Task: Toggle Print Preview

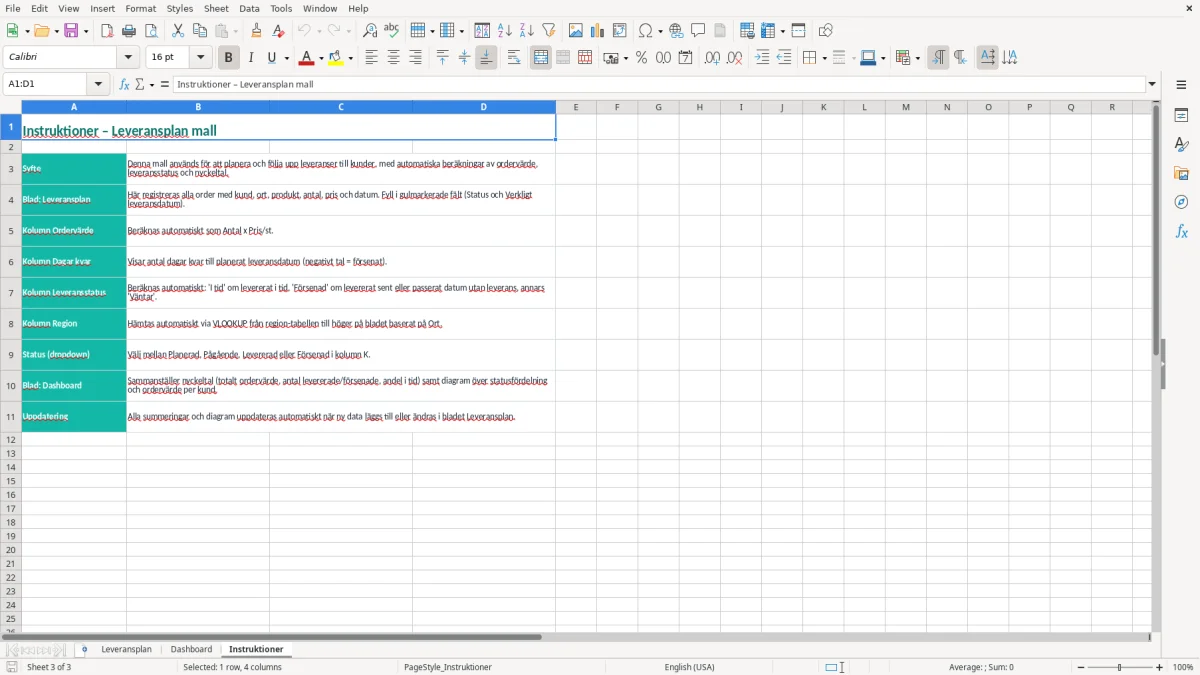Action: tap(151, 31)
